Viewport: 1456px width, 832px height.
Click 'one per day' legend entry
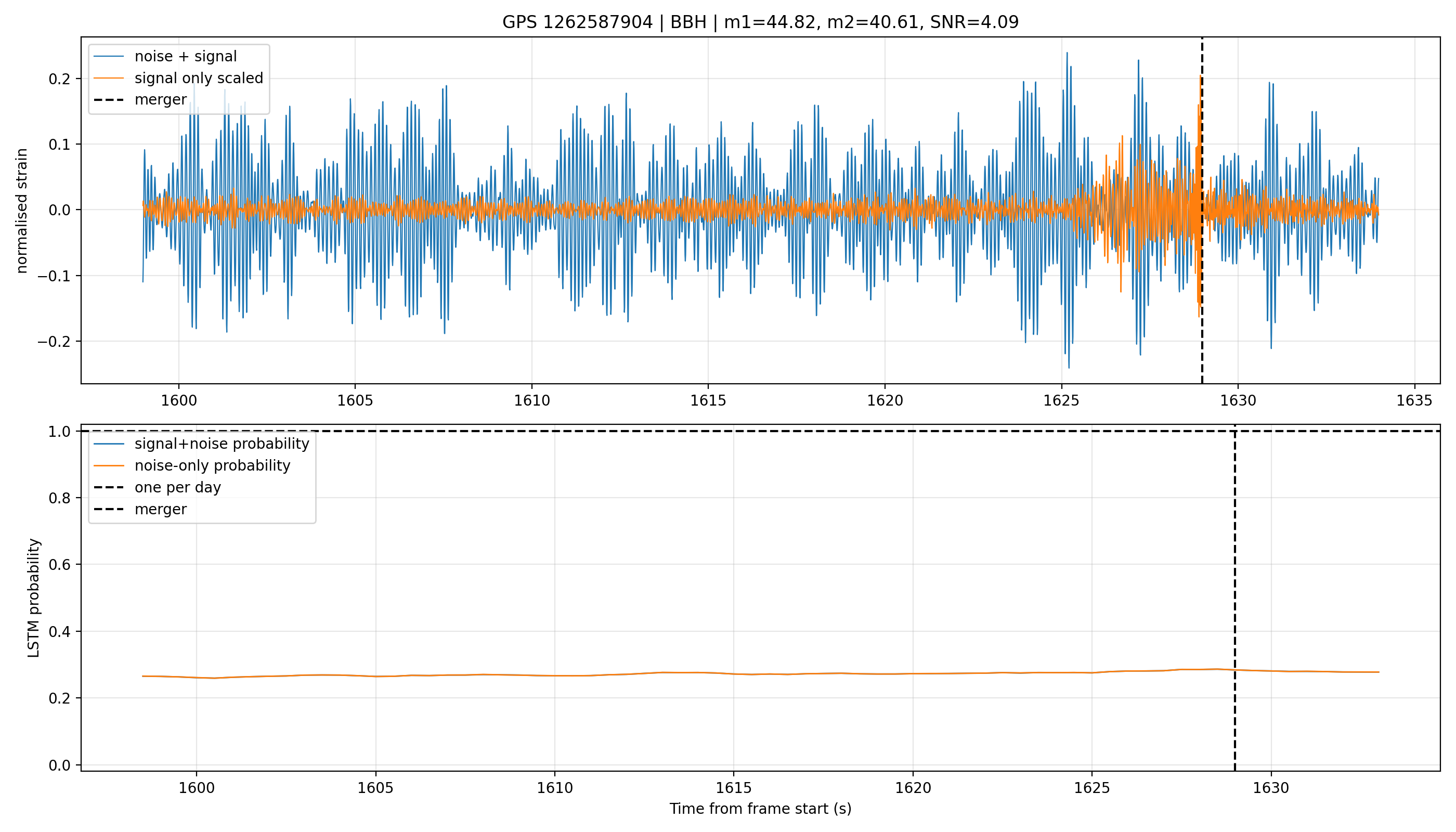178,487
